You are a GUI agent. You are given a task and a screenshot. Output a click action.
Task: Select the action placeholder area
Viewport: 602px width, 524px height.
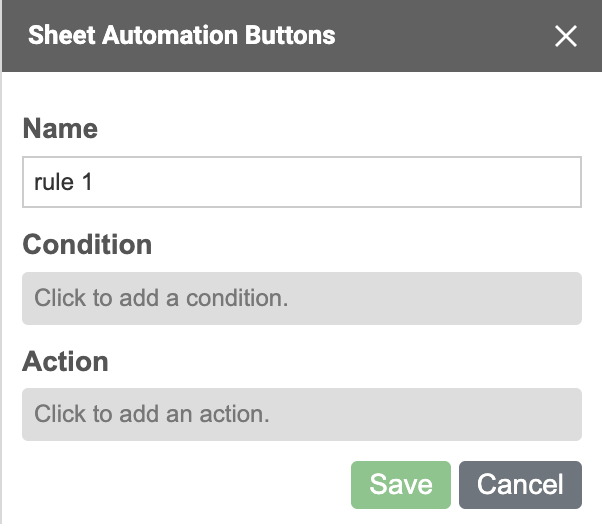[x=302, y=414]
